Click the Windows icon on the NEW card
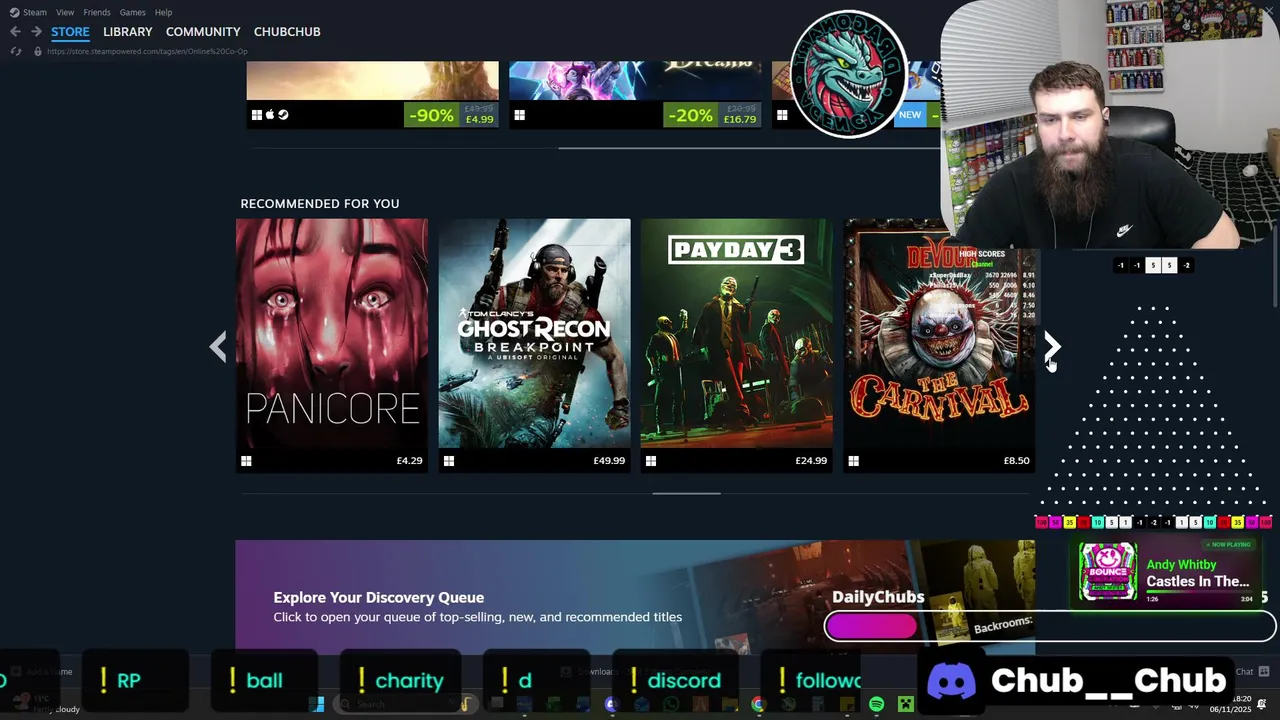Viewport: 1280px width, 720px height. click(x=782, y=115)
